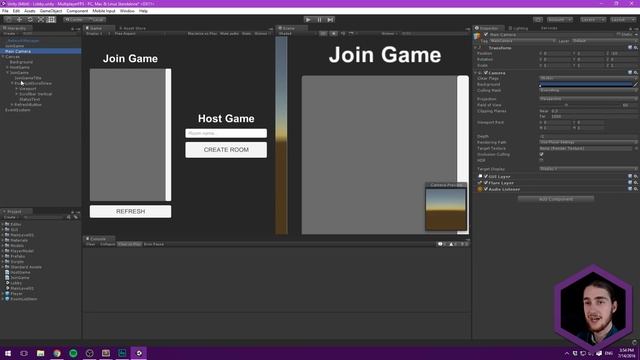The height and width of the screenshot is (360, 640).
Task: Open Transform component help book icon
Action: [x=630, y=48]
